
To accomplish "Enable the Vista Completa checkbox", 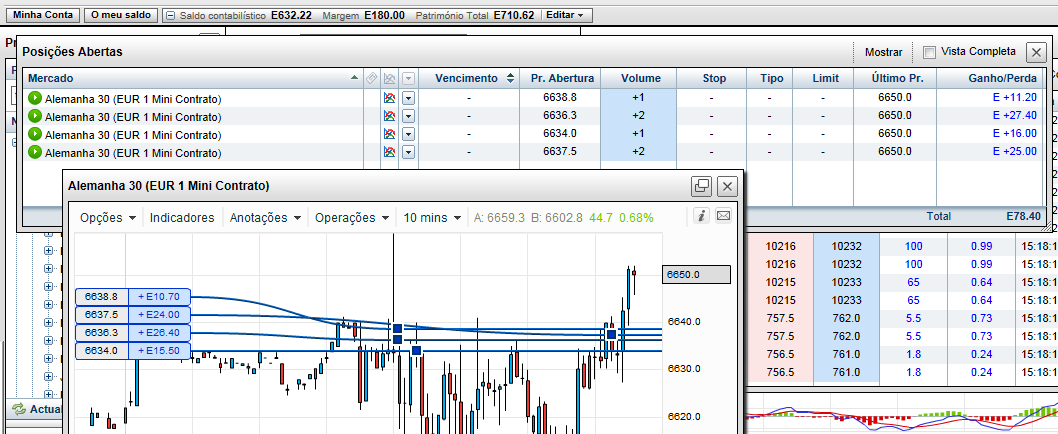I will (930, 52).
